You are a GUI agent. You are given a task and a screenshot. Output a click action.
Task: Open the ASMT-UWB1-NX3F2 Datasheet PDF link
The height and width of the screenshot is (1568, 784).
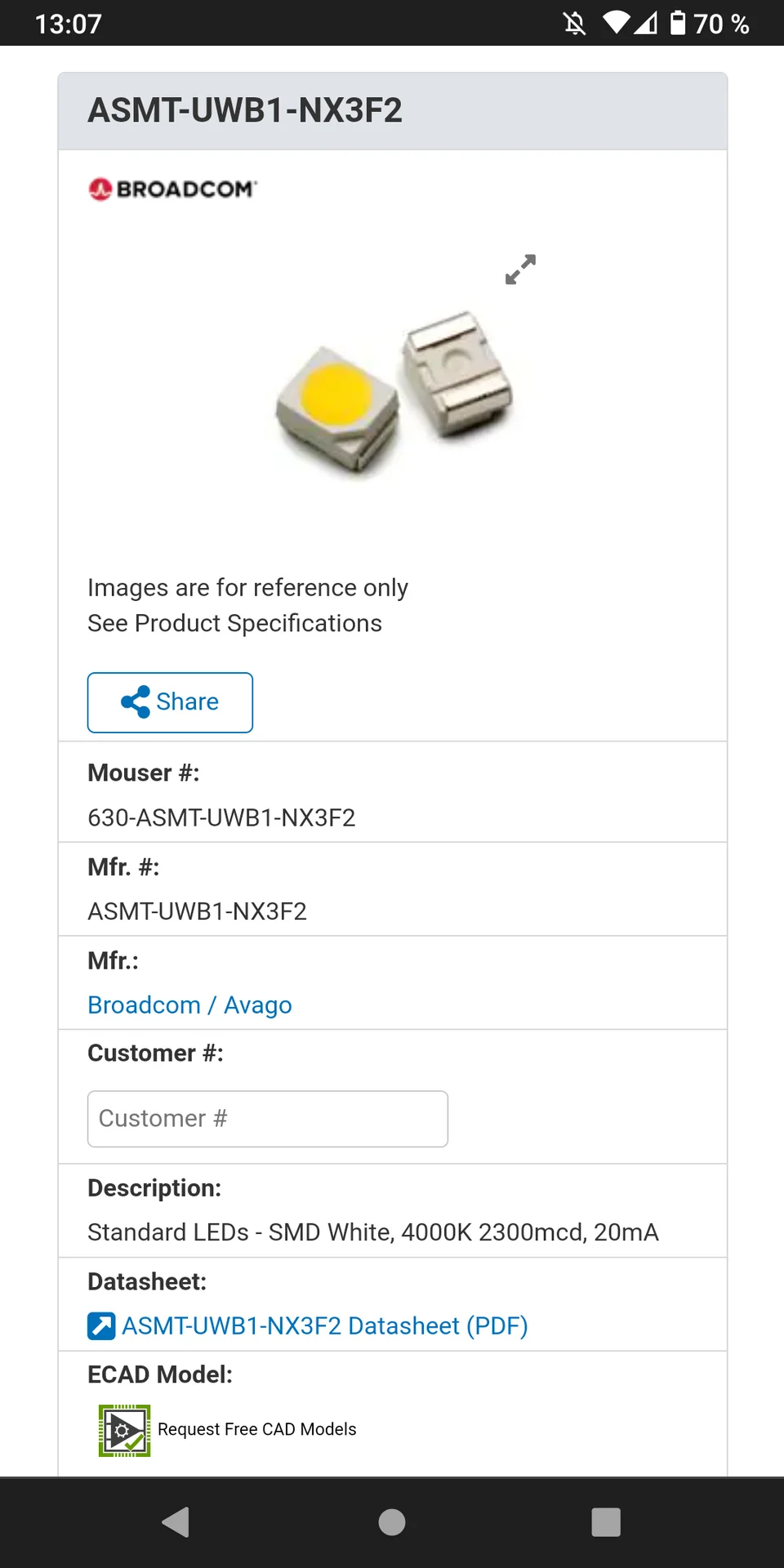pyautogui.click(x=324, y=1325)
